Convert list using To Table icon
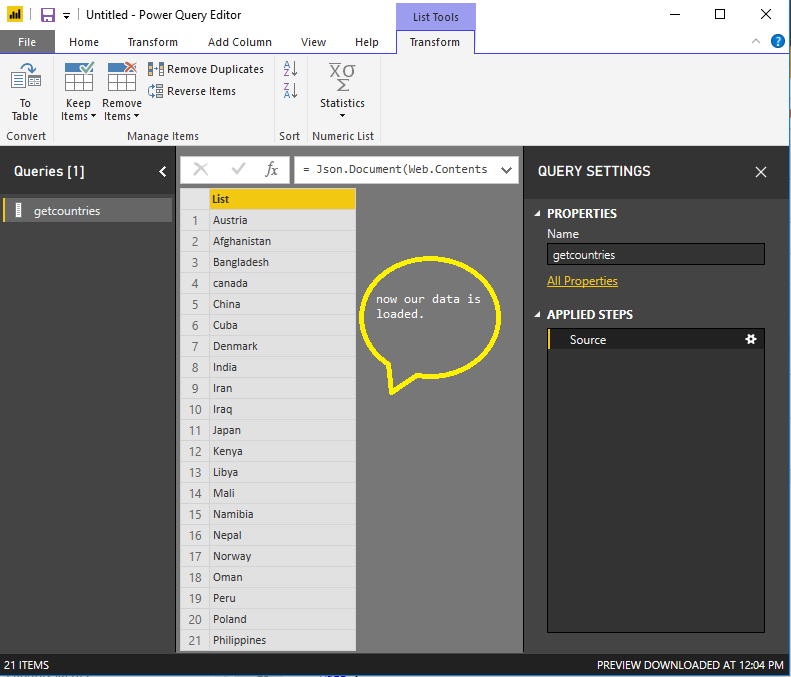 click(25, 92)
